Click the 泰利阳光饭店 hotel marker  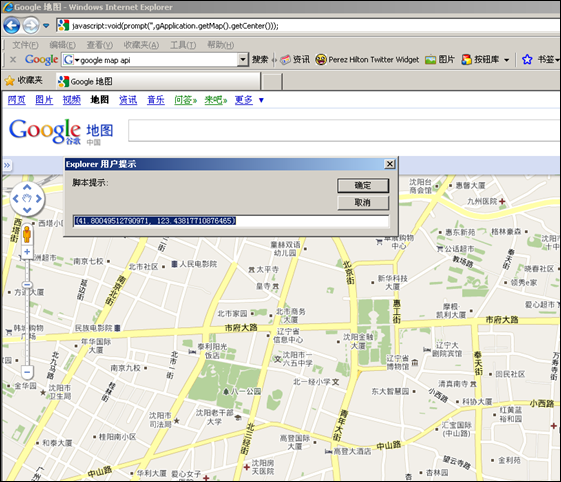tap(192, 352)
